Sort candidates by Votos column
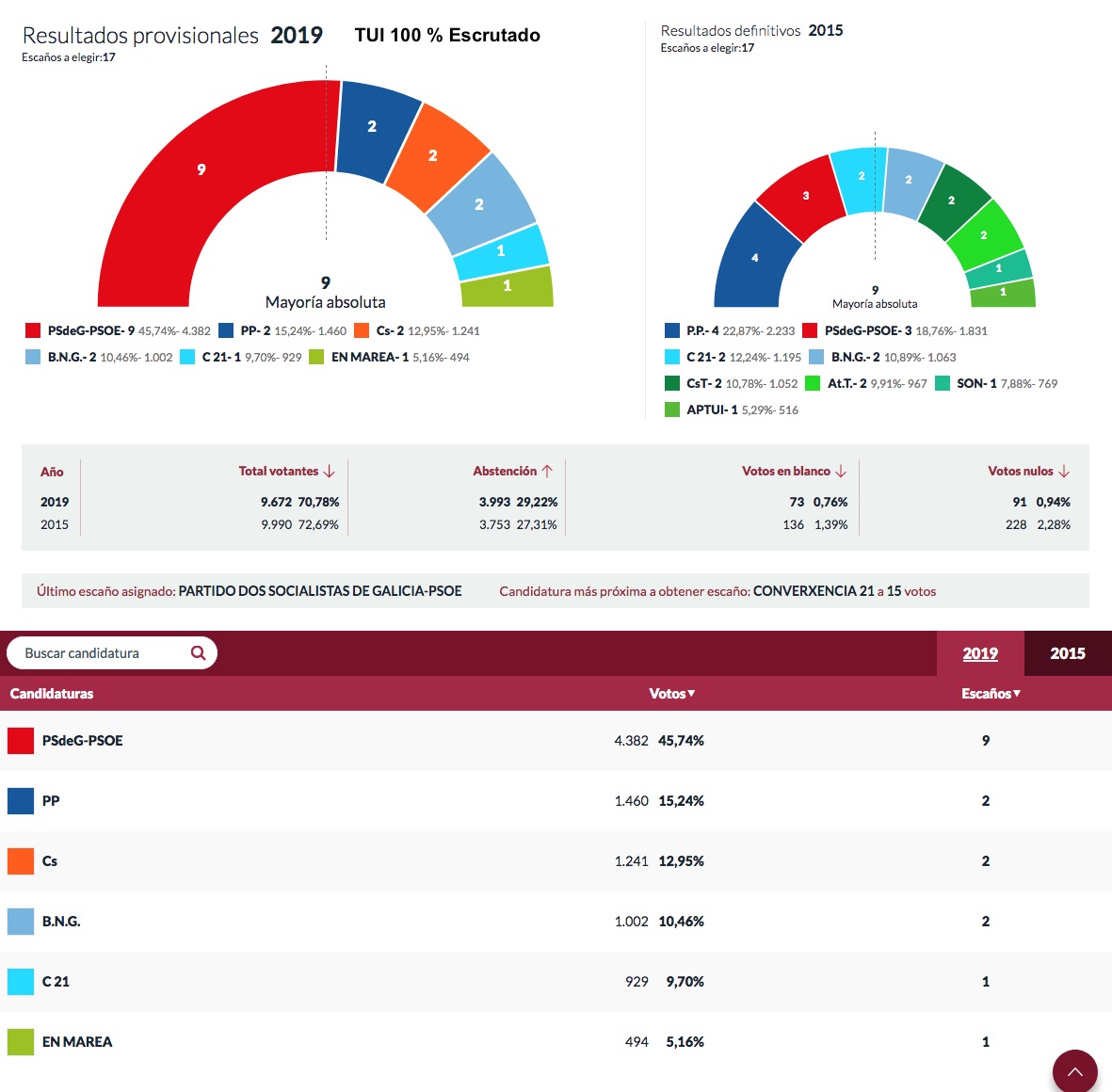The width and height of the screenshot is (1112, 1092). click(x=671, y=694)
